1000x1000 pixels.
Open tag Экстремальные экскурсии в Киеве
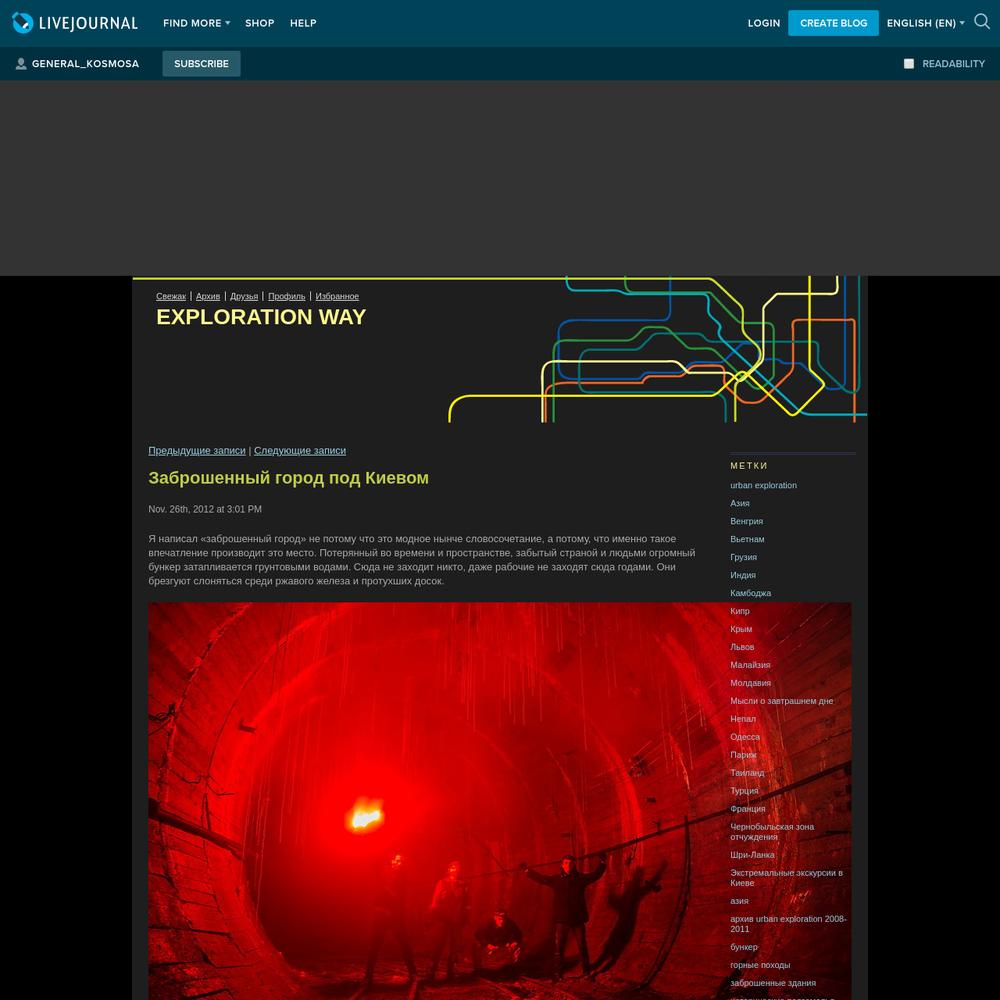tap(786, 878)
